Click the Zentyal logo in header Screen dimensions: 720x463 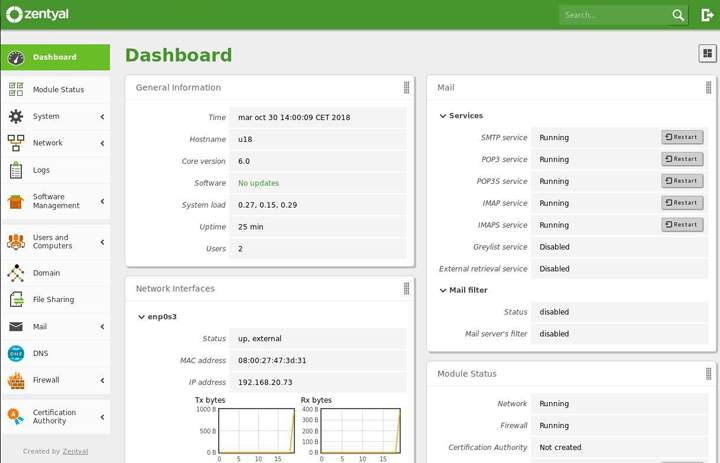click(37, 14)
